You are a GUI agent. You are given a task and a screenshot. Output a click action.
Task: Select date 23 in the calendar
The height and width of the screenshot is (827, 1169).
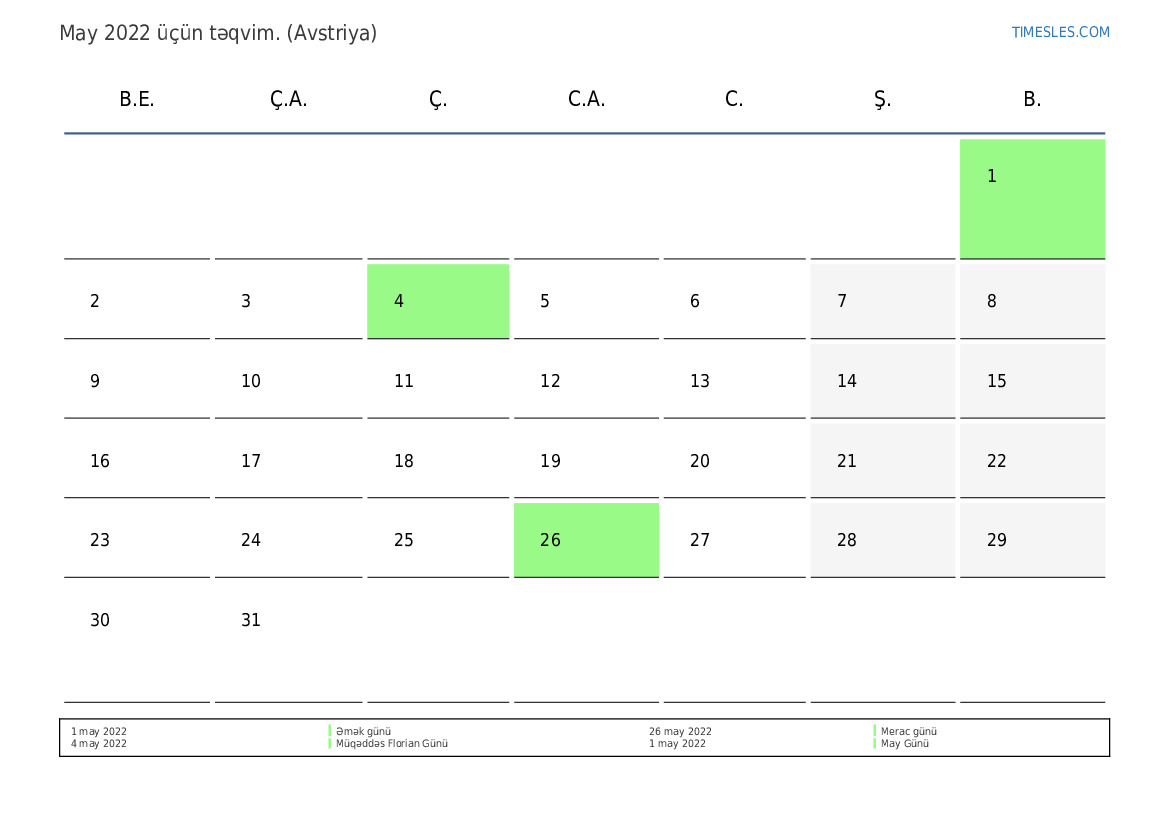pyautogui.click(x=136, y=540)
